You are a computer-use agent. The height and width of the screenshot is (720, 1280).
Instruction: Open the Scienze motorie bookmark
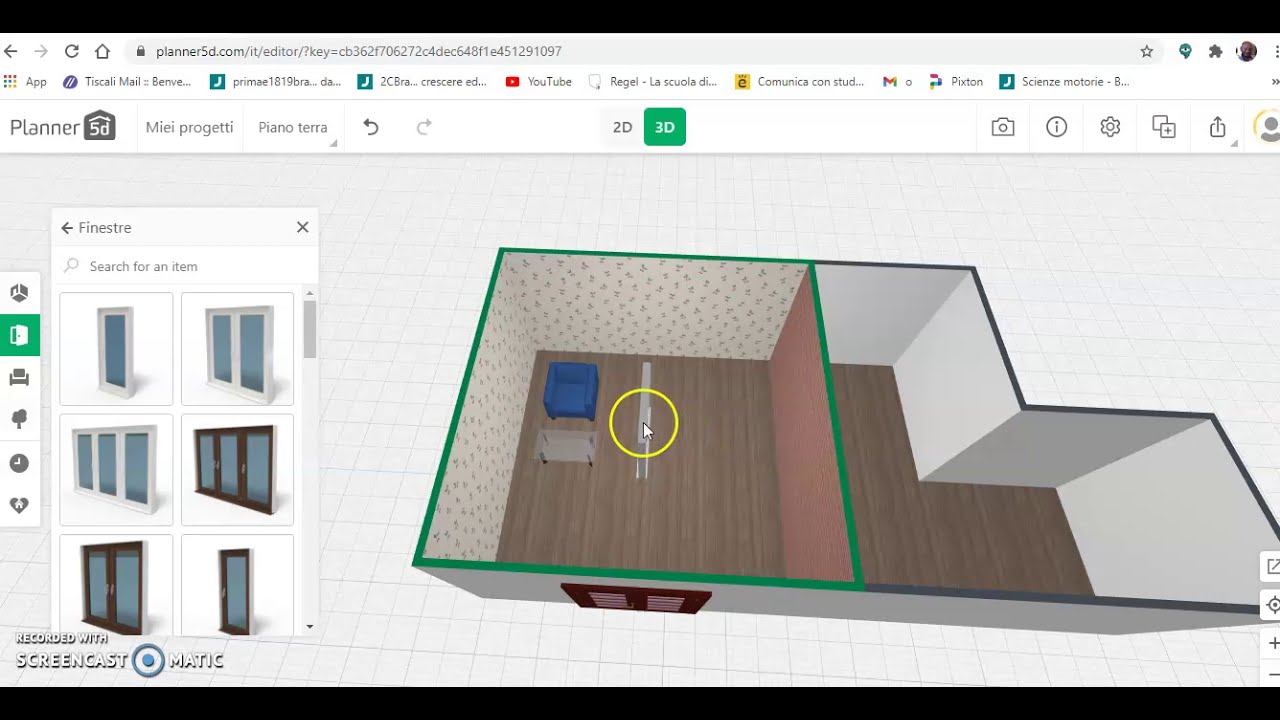point(1065,82)
